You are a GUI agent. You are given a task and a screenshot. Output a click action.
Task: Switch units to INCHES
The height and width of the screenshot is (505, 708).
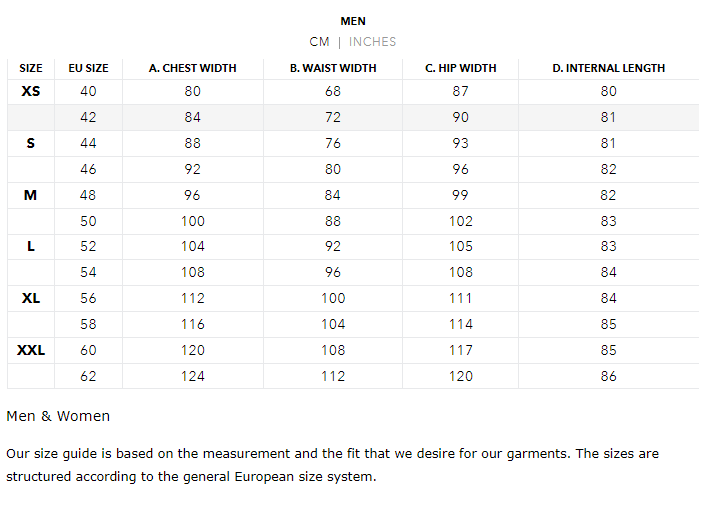(372, 42)
